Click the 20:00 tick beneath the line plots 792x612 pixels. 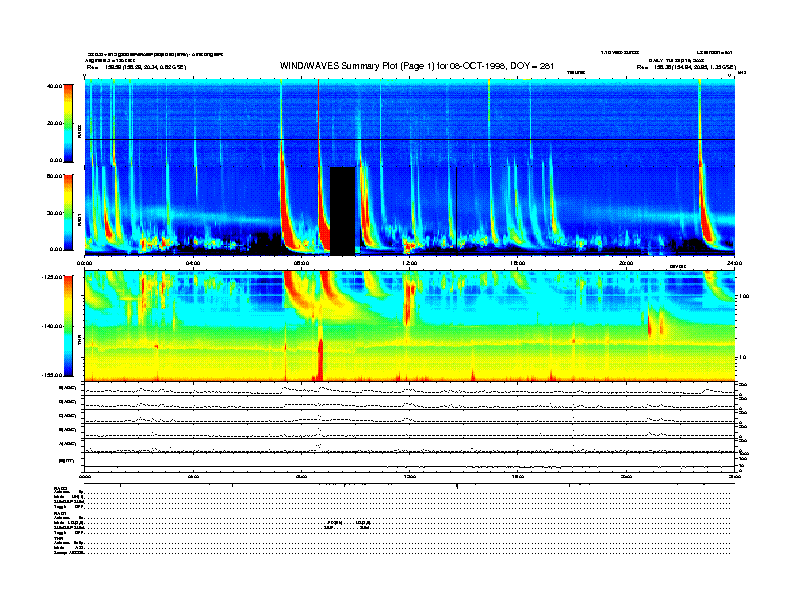click(626, 477)
